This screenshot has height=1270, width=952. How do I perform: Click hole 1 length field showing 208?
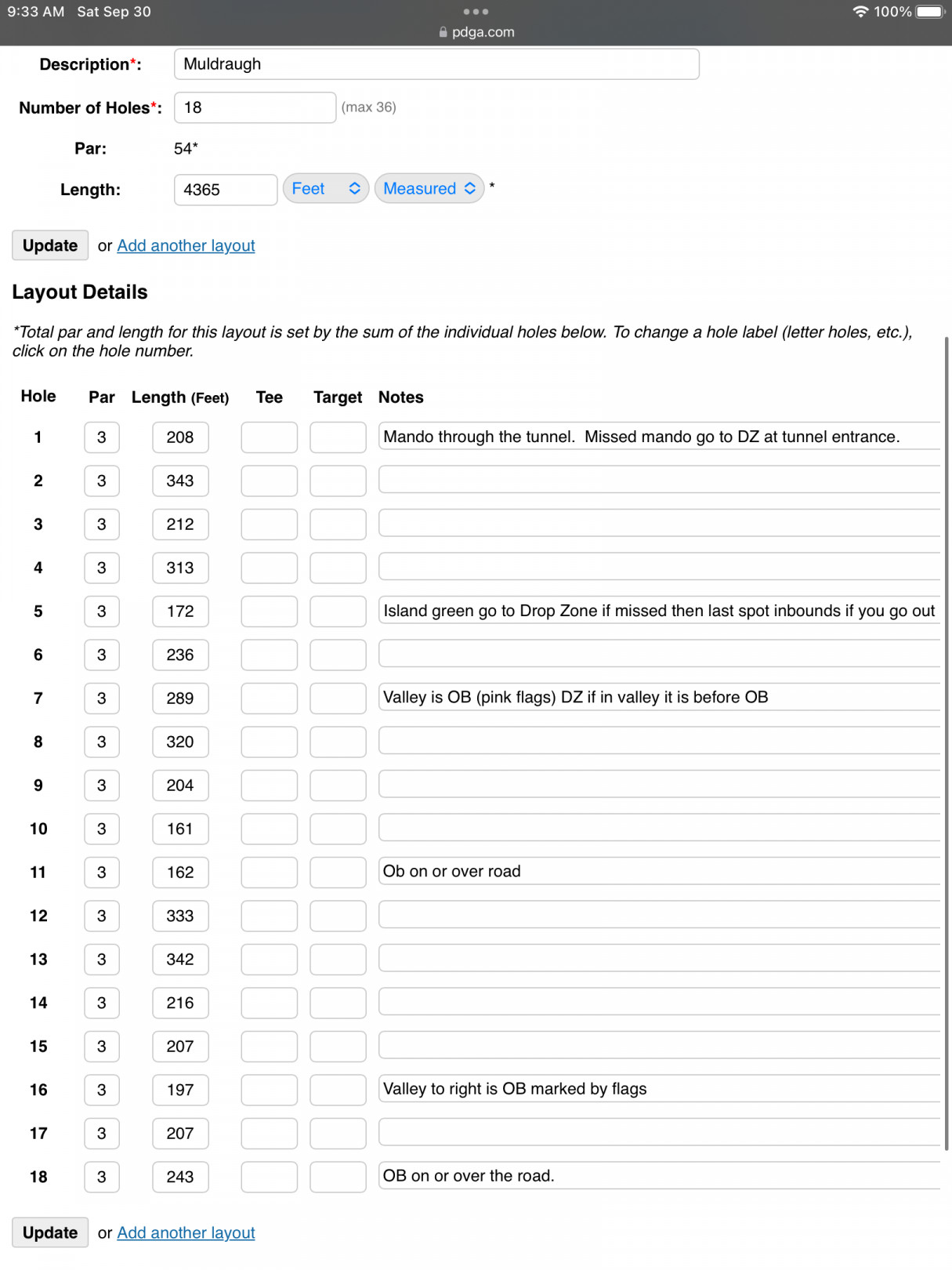[180, 437]
